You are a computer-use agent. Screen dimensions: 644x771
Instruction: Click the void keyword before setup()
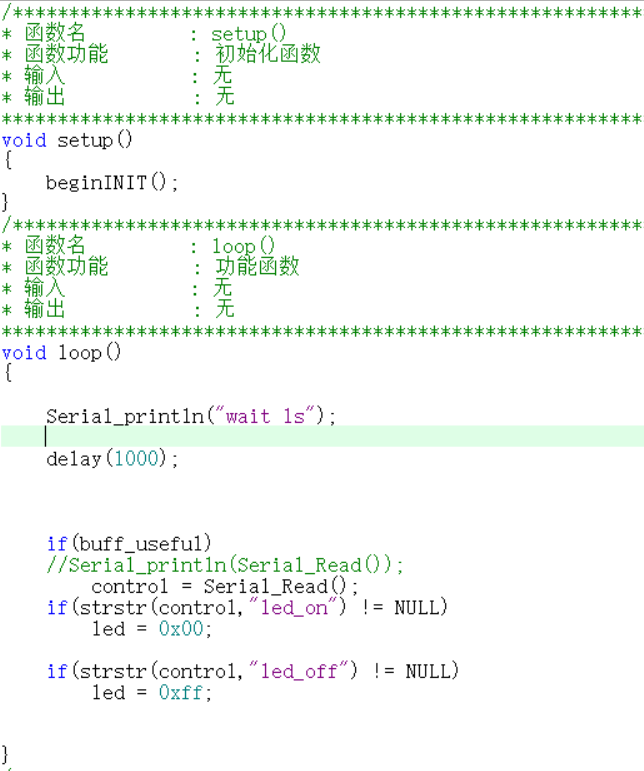click(x=24, y=141)
